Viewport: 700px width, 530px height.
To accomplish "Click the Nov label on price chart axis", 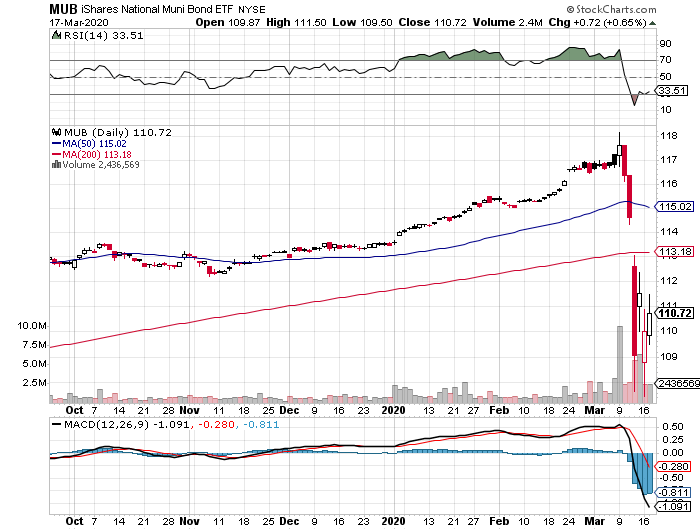I will click(x=189, y=411).
